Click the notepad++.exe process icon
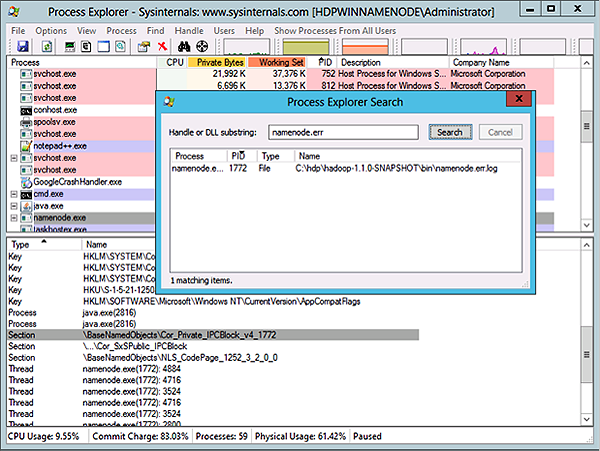Screen dimensions: 600x451 (x=26, y=146)
